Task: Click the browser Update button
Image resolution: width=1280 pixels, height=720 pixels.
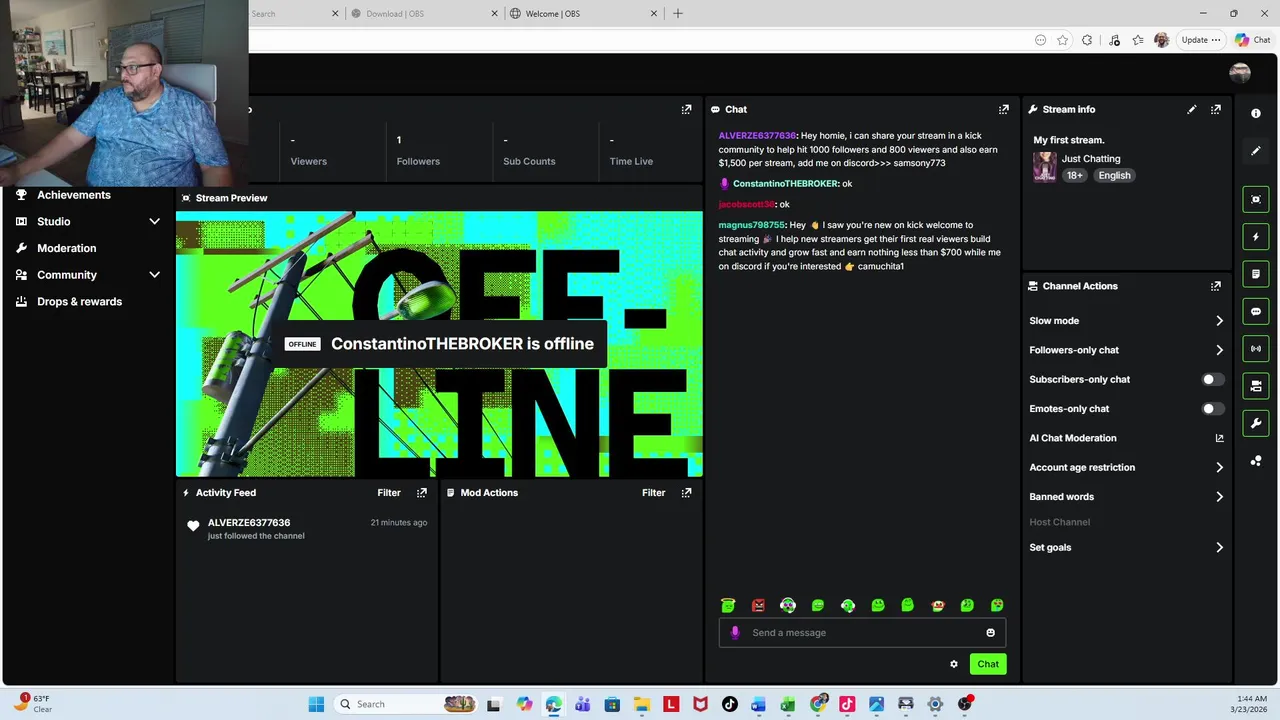Action: [x=1200, y=40]
